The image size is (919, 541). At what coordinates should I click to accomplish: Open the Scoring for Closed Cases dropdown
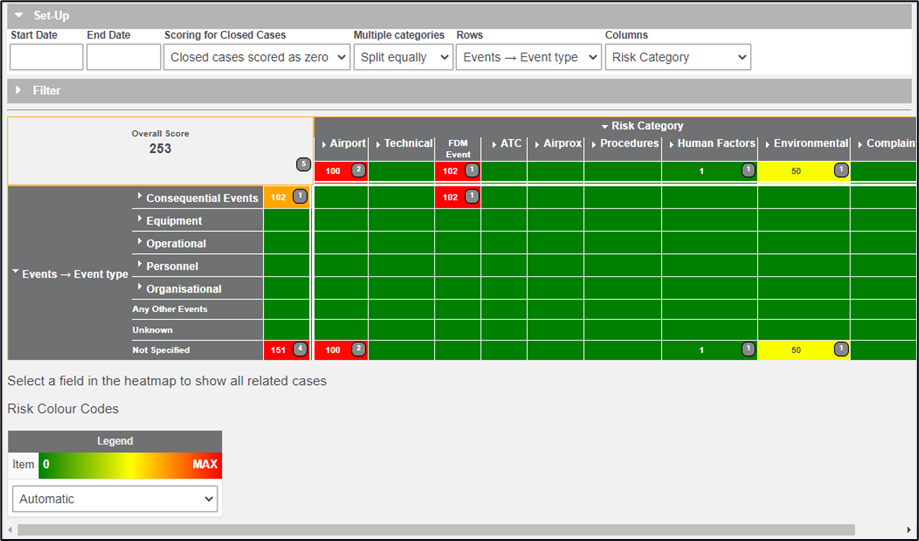257,57
